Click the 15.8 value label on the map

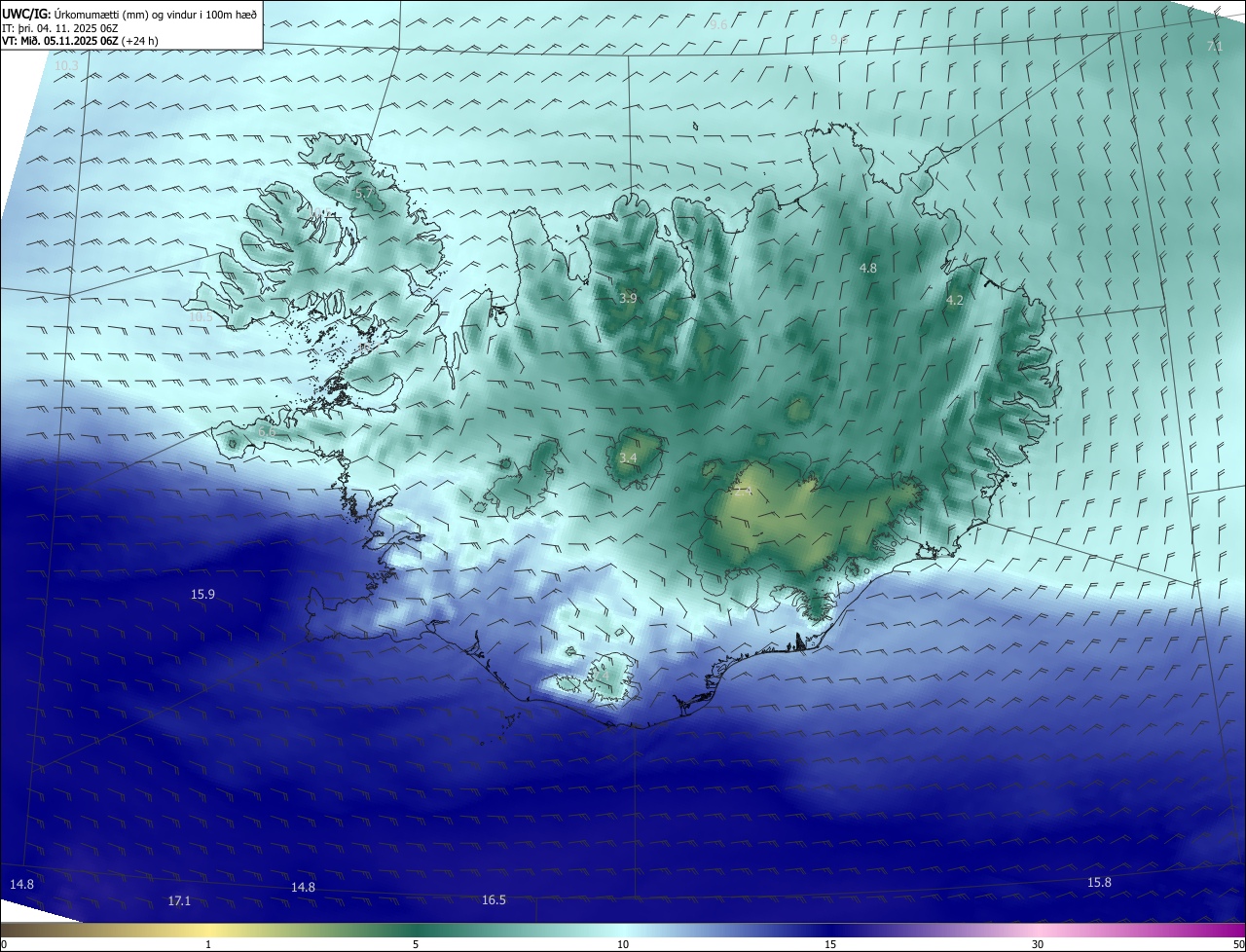coord(1099,882)
